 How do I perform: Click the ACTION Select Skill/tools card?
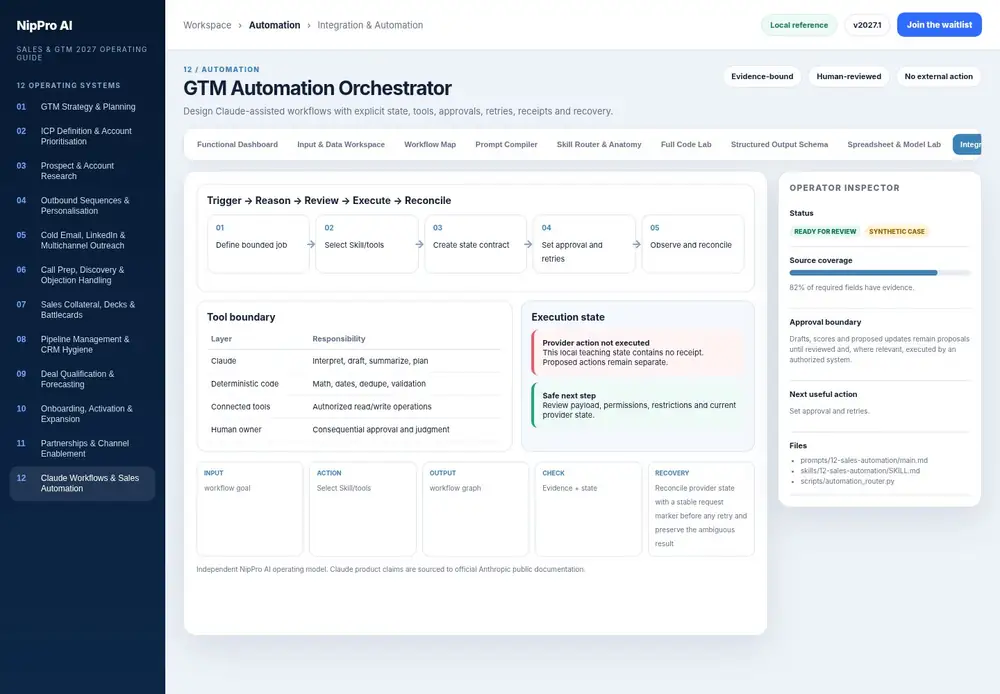362,509
